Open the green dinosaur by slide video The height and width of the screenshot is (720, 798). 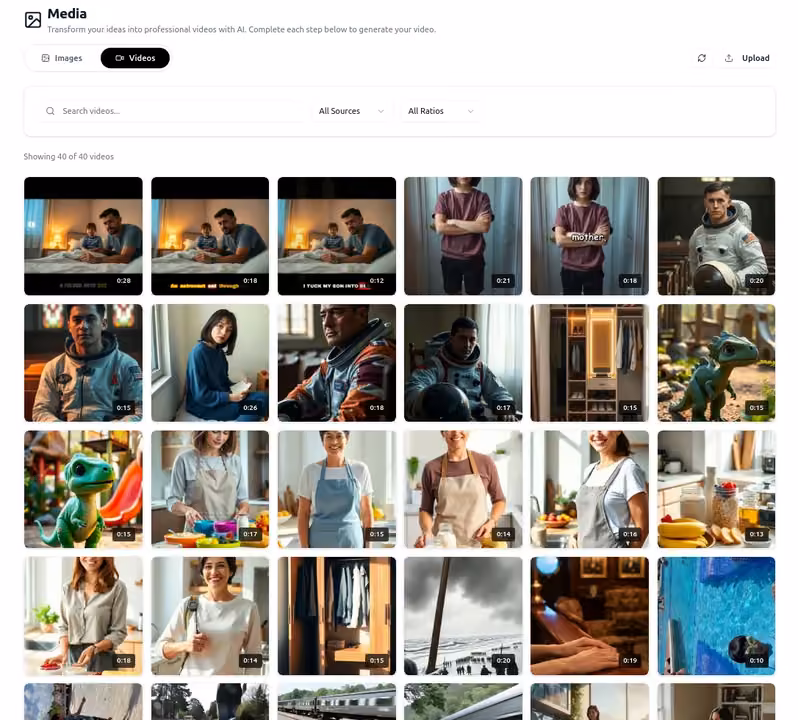[83, 489]
